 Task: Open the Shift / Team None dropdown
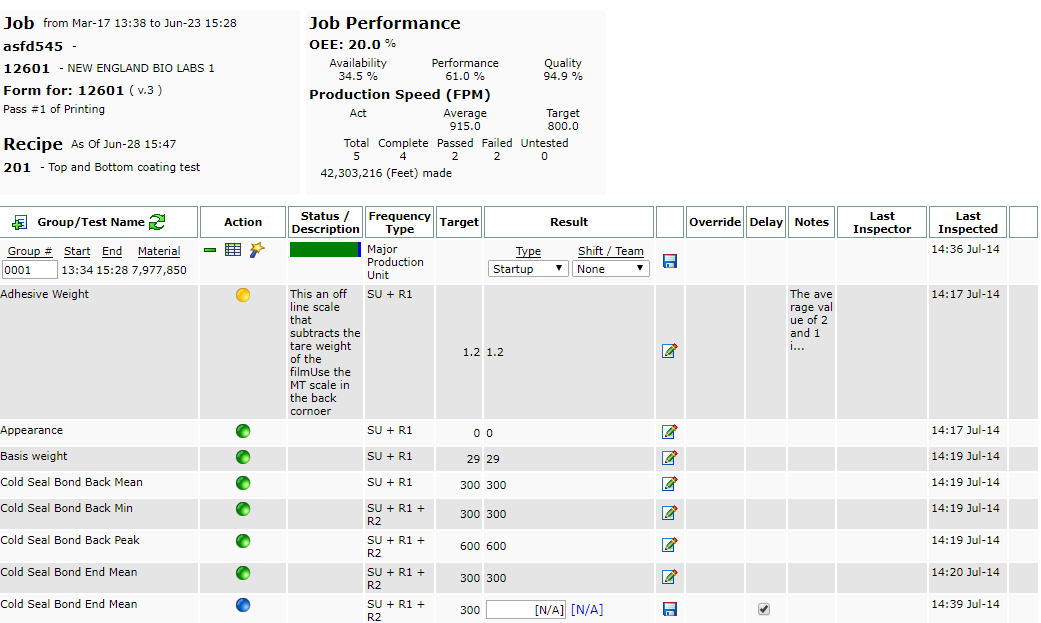(x=611, y=268)
